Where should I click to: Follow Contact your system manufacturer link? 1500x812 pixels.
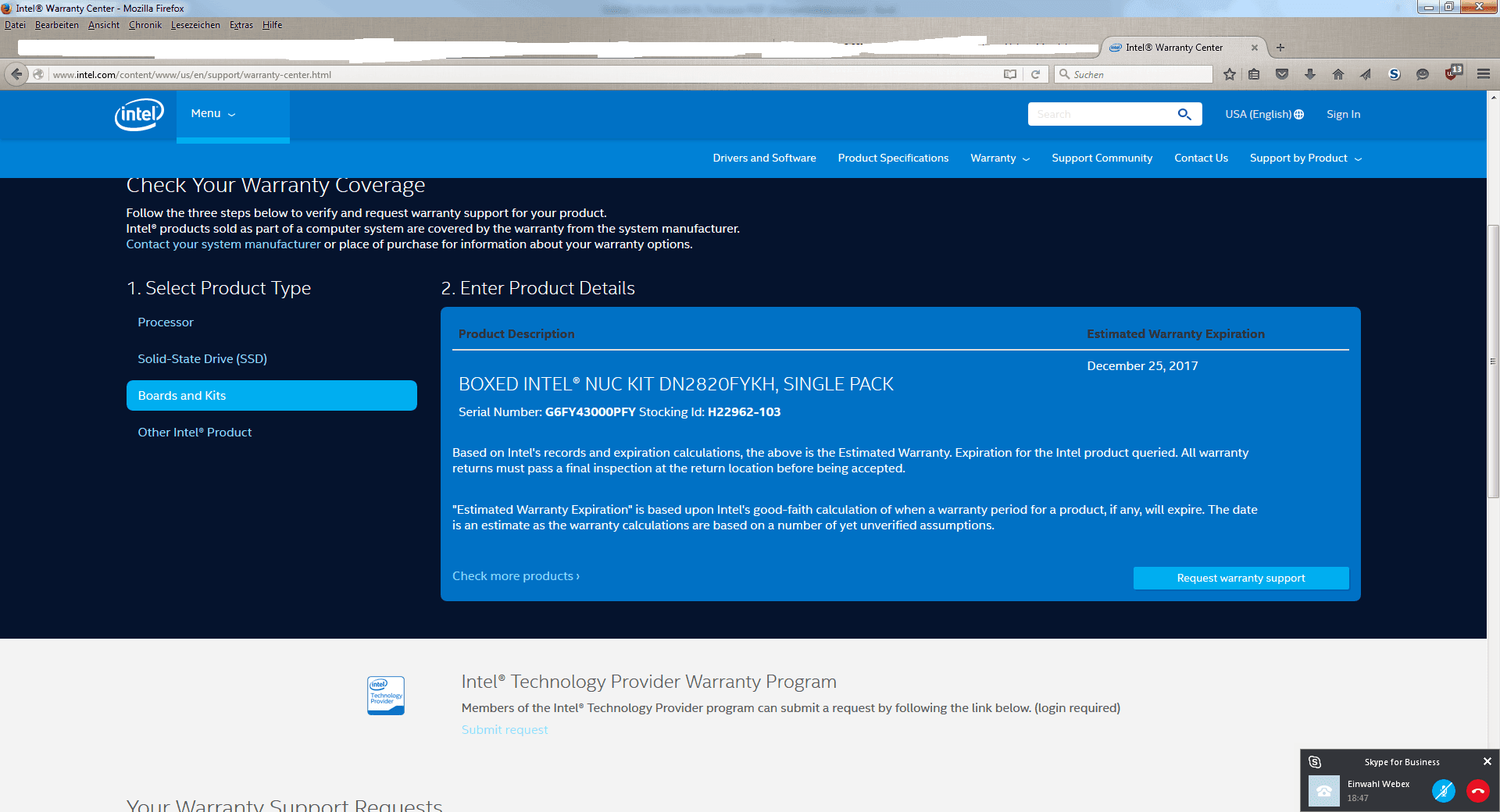(223, 244)
